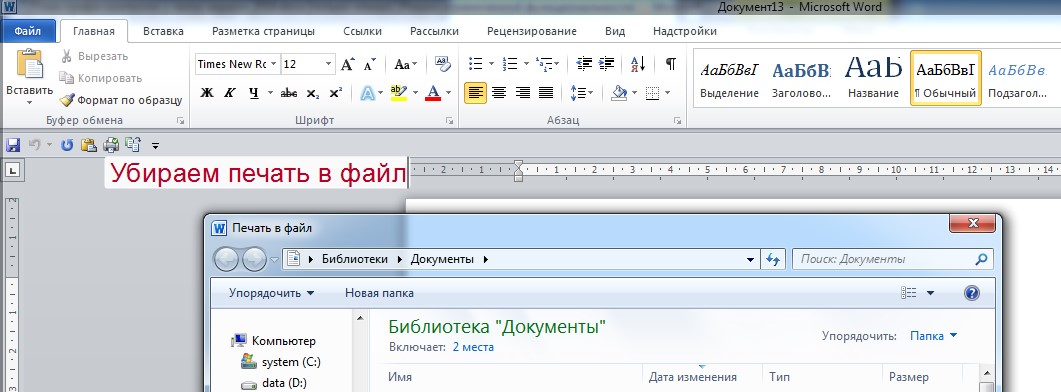The image size is (1061, 392).
Task: Switch to the Рецензирование ribbon tab
Action: pyautogui.click(x=532, y=31)
